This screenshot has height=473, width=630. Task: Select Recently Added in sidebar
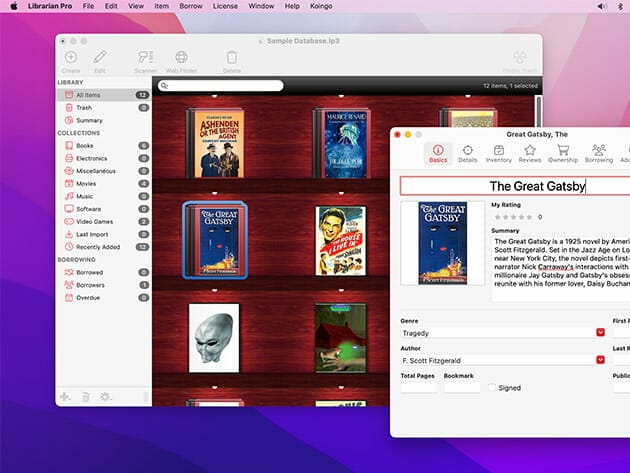[97, 246]
